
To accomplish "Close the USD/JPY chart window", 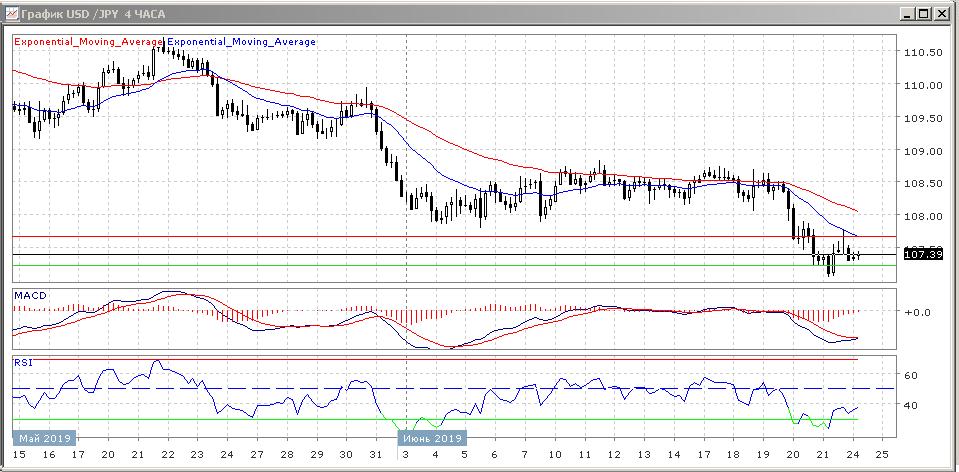I will (942, 14).
